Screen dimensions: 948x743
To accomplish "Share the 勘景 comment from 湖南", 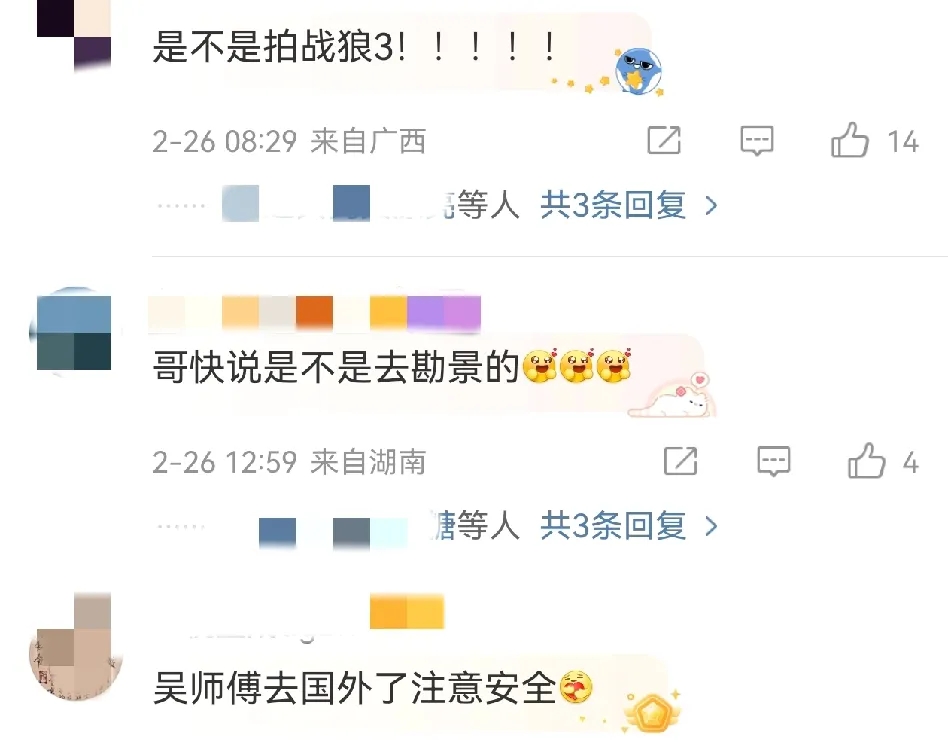I will pyautogui.click(x=681, y=461).
